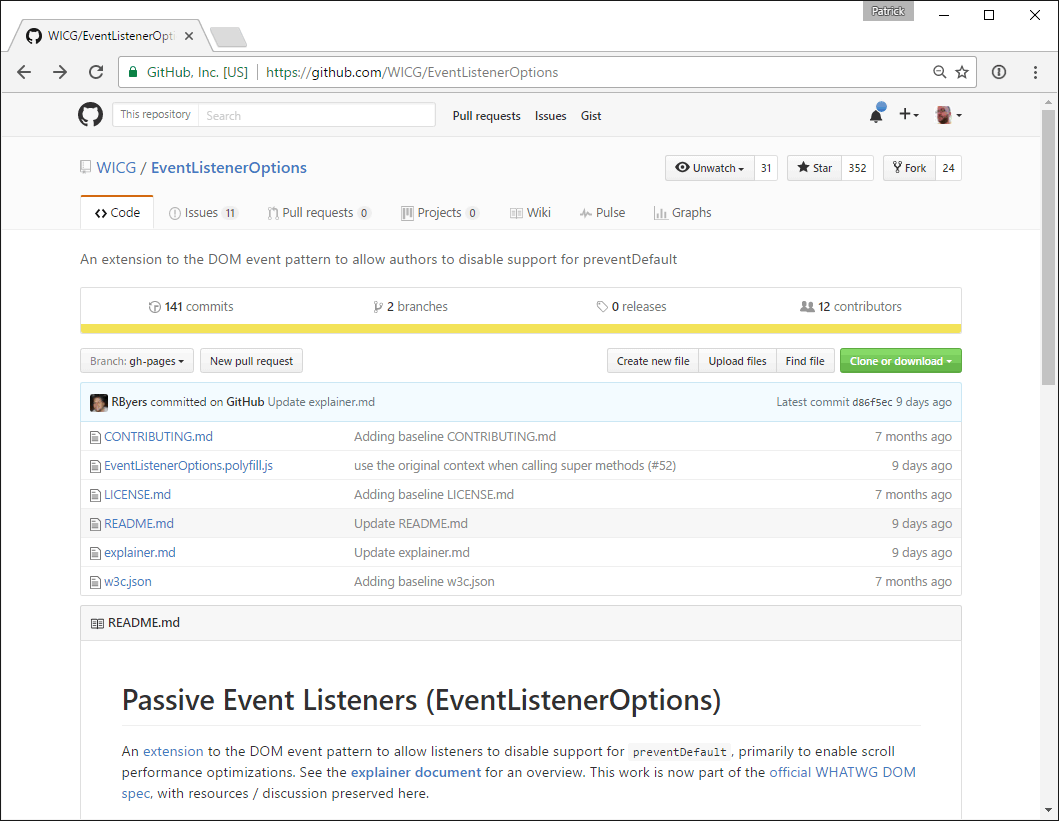Bookmark page with the star icon
Viewport: 1059px width, 821px height.
point(962,72)
